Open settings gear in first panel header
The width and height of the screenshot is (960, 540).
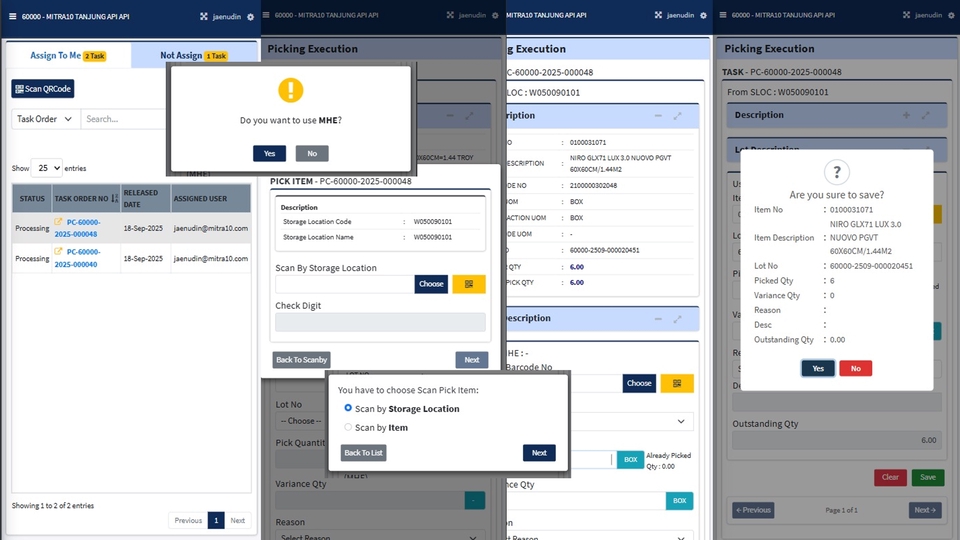point(250,17)
